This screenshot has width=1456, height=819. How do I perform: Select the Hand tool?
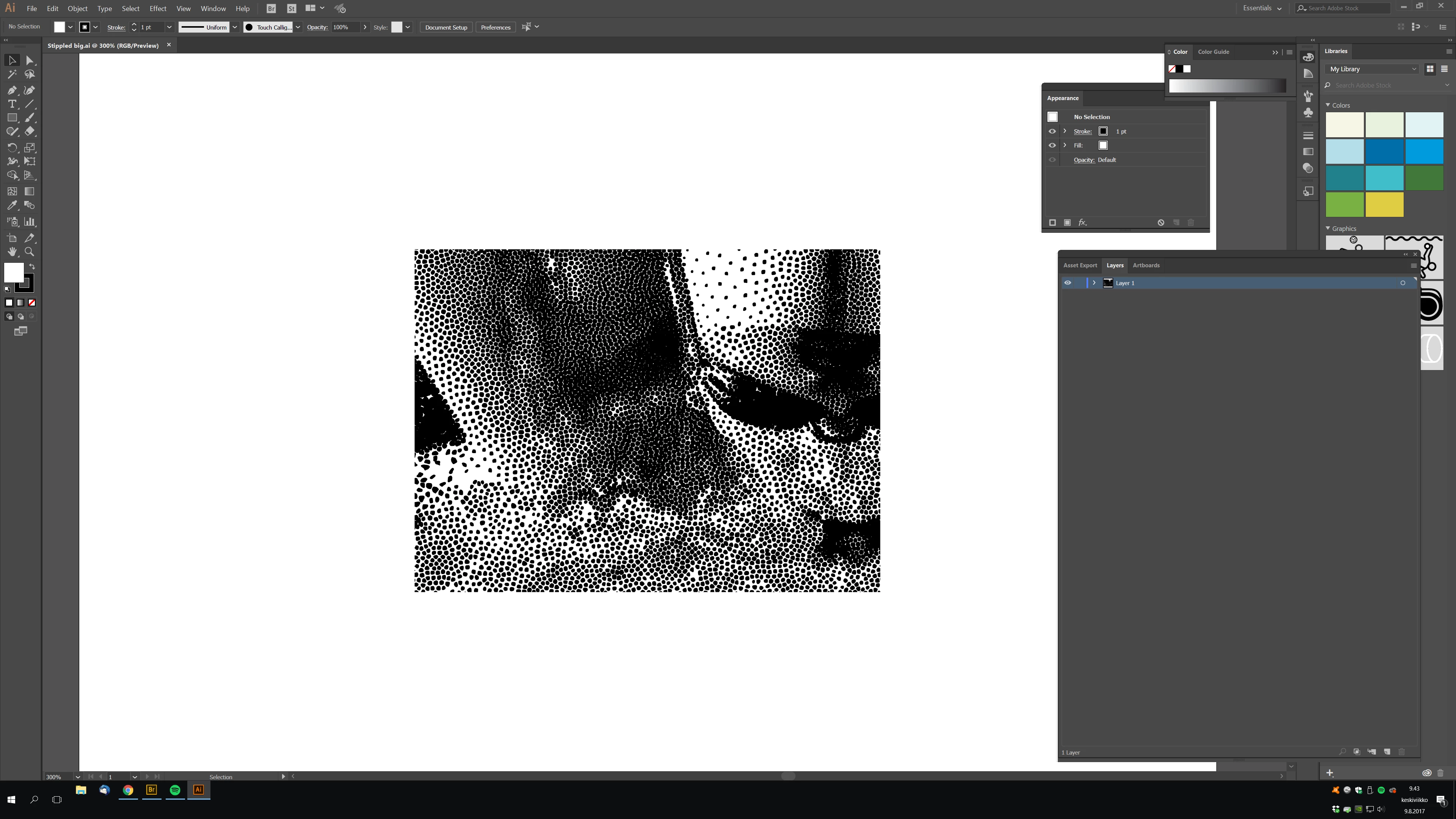pyautogui.click(x=12, y=252)
